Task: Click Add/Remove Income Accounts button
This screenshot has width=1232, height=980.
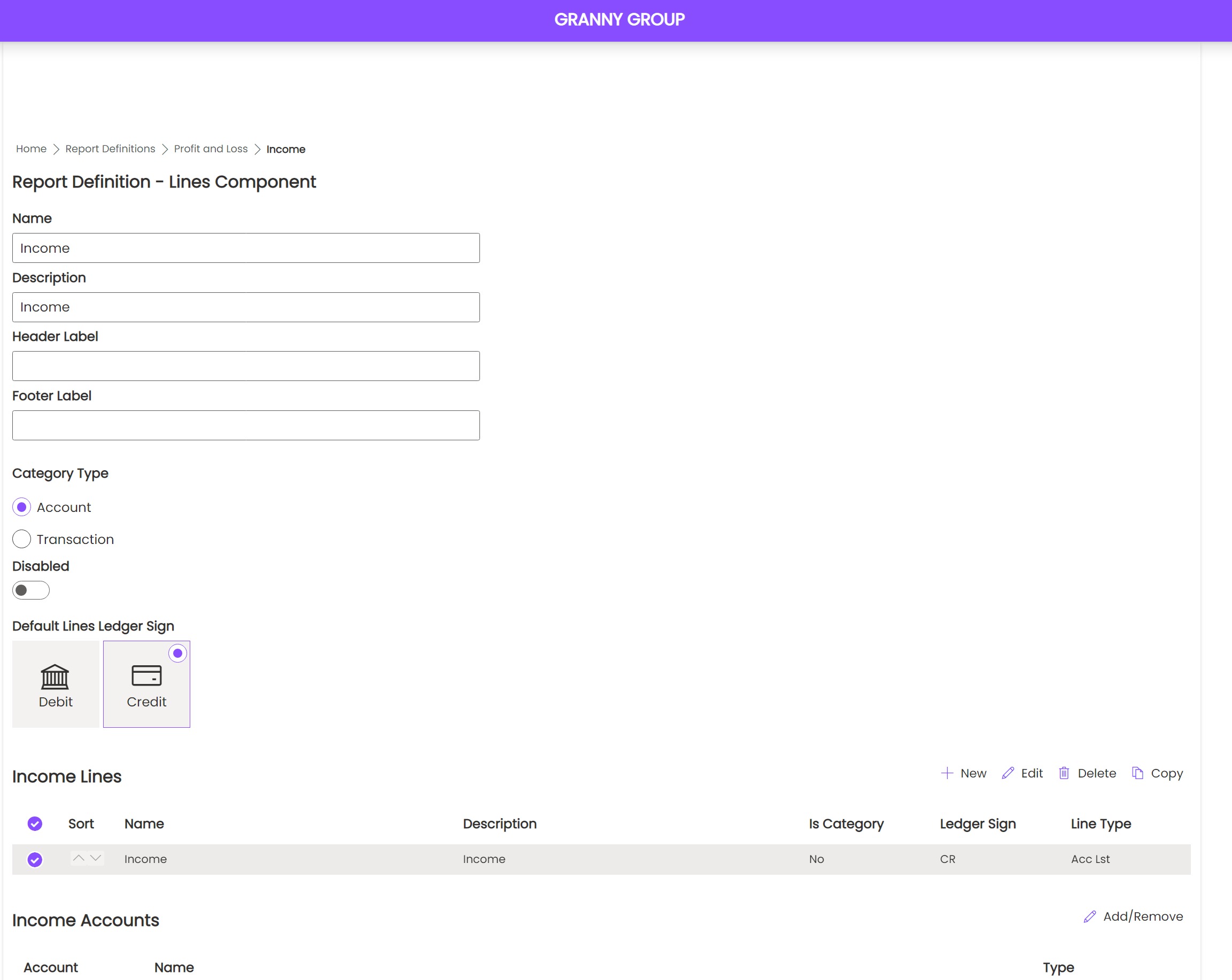Action: (x=1133, y=916)
